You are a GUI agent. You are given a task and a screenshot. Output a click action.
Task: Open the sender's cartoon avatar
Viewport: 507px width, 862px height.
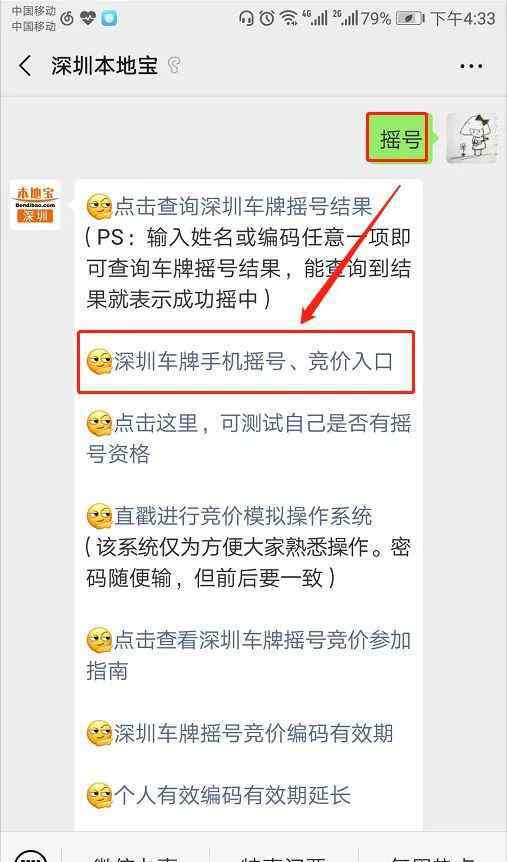click(x=471, y=138)
